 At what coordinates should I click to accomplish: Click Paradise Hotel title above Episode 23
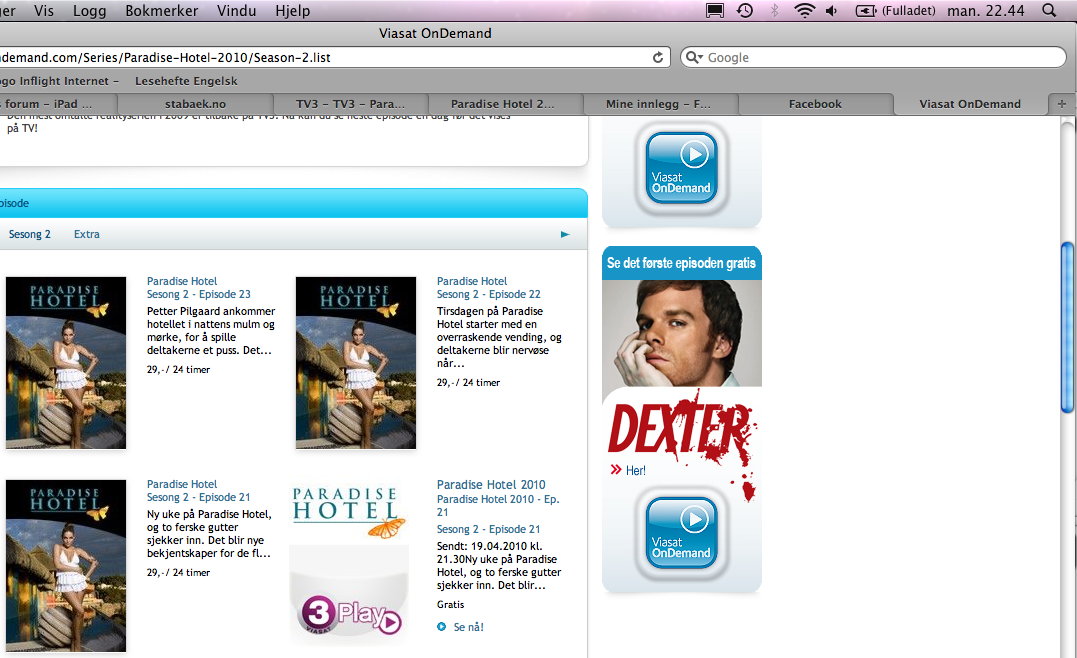[x=181, y=281]
